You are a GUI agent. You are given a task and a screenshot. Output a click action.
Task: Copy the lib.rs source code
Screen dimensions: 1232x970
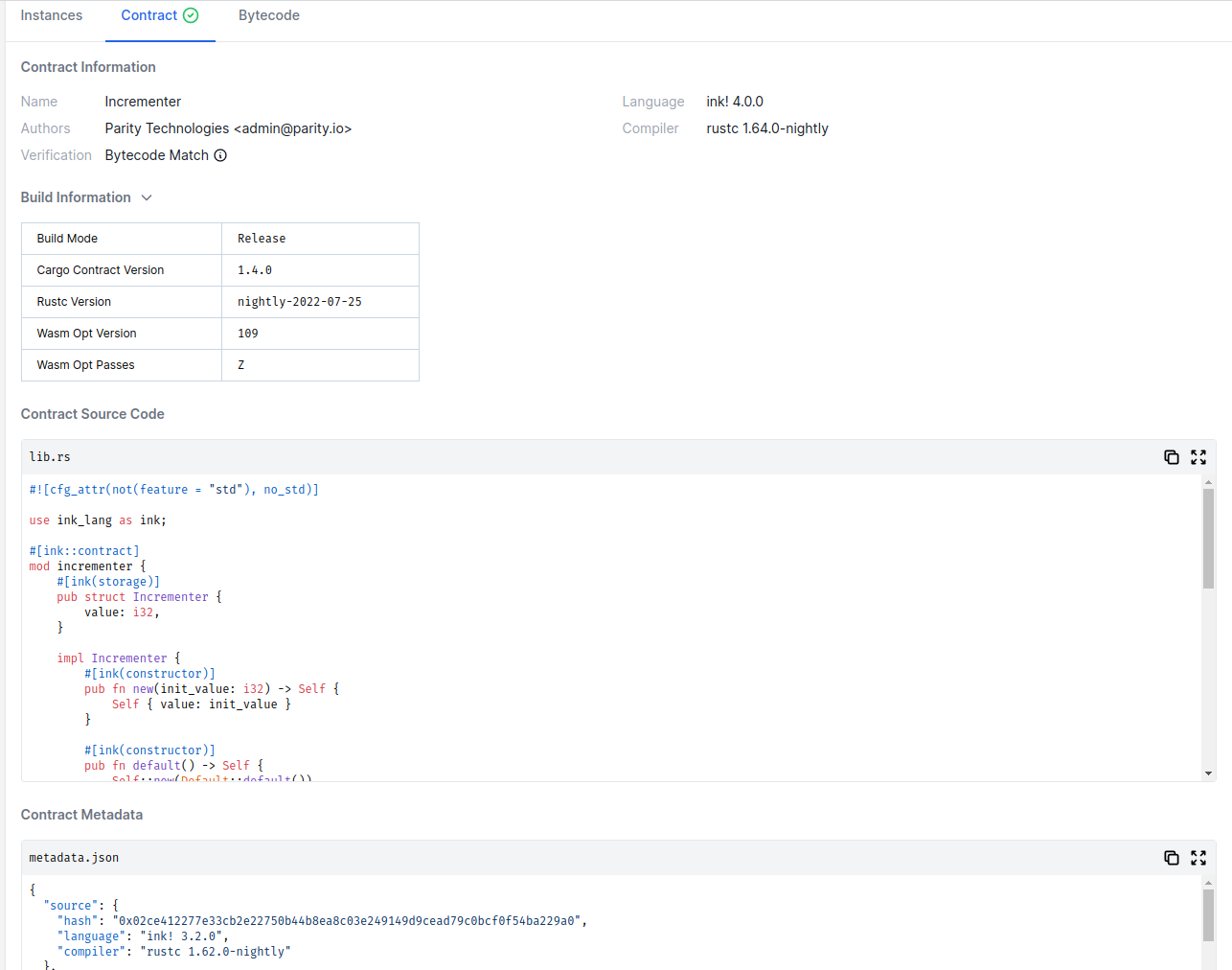click(x=1171, y=457)
